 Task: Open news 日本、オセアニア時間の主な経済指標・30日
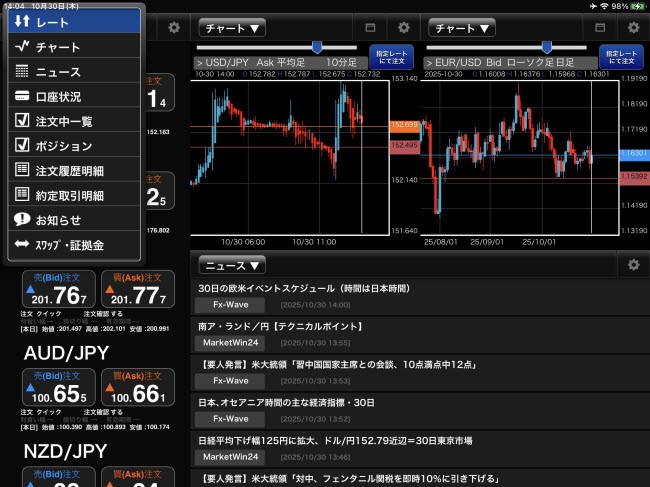click(x=420, y=411)
